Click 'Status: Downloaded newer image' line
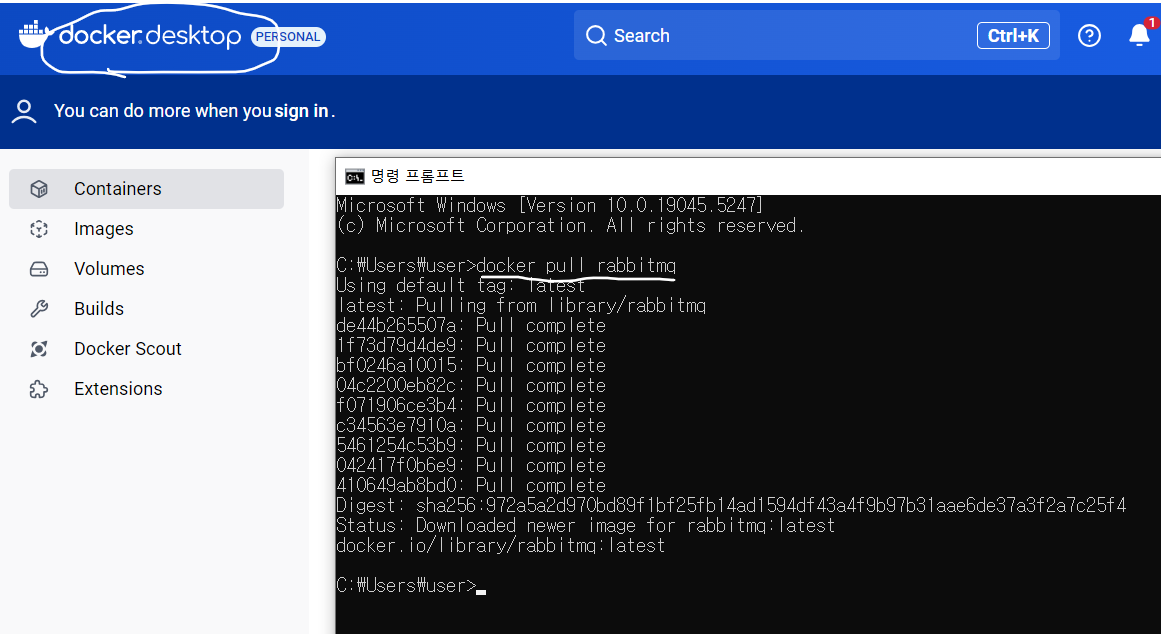This screenshot has height=634, width=1161. [x=586, y=525]
